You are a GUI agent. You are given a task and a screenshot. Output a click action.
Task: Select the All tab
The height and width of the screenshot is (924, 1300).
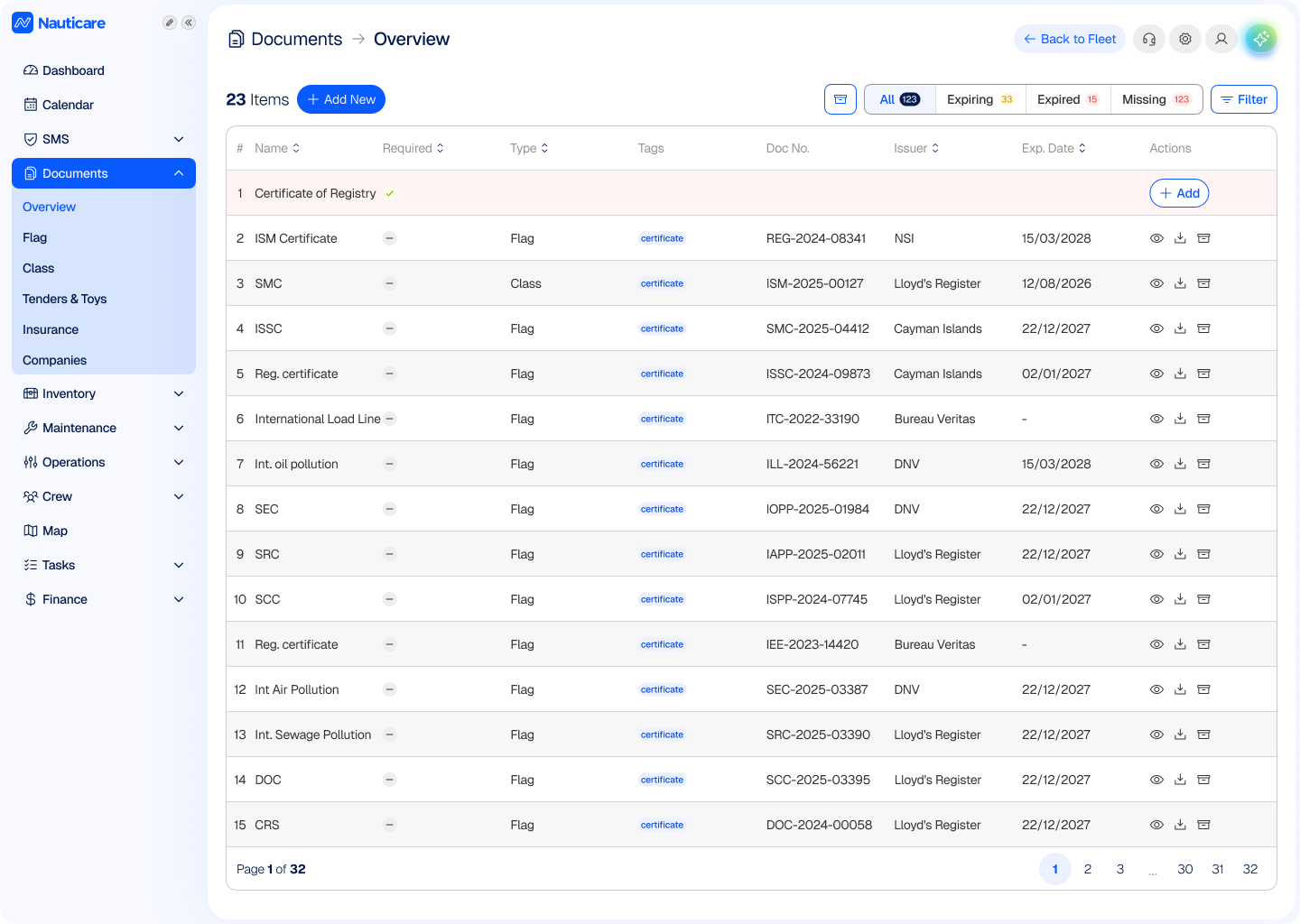[x=900, y=99]
